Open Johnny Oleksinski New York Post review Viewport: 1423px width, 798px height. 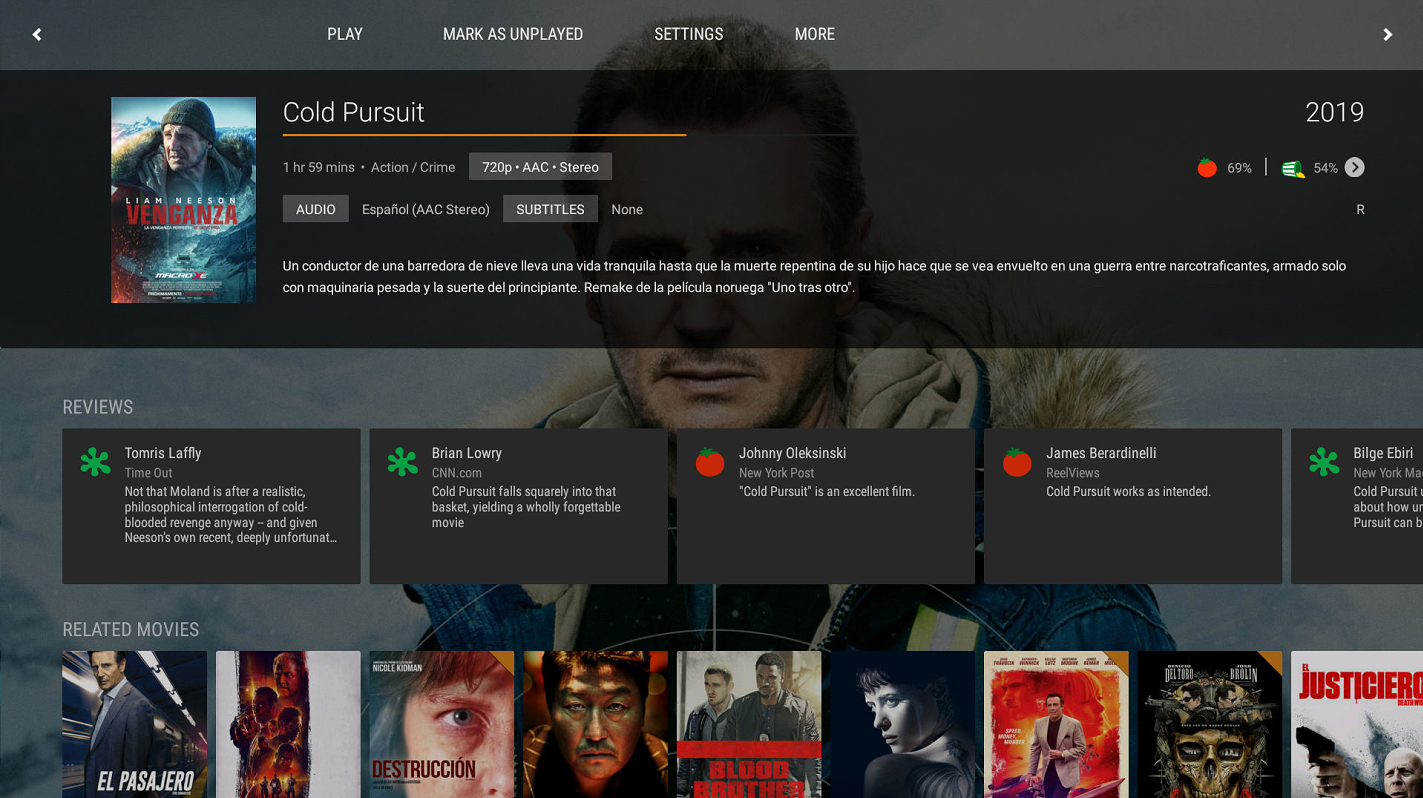pyautogui.click(x=826, y=506)
